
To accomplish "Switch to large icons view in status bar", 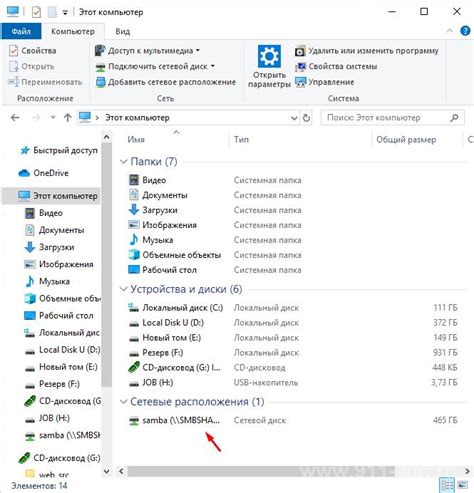I will pyautogui.click(x=463, y=485).
